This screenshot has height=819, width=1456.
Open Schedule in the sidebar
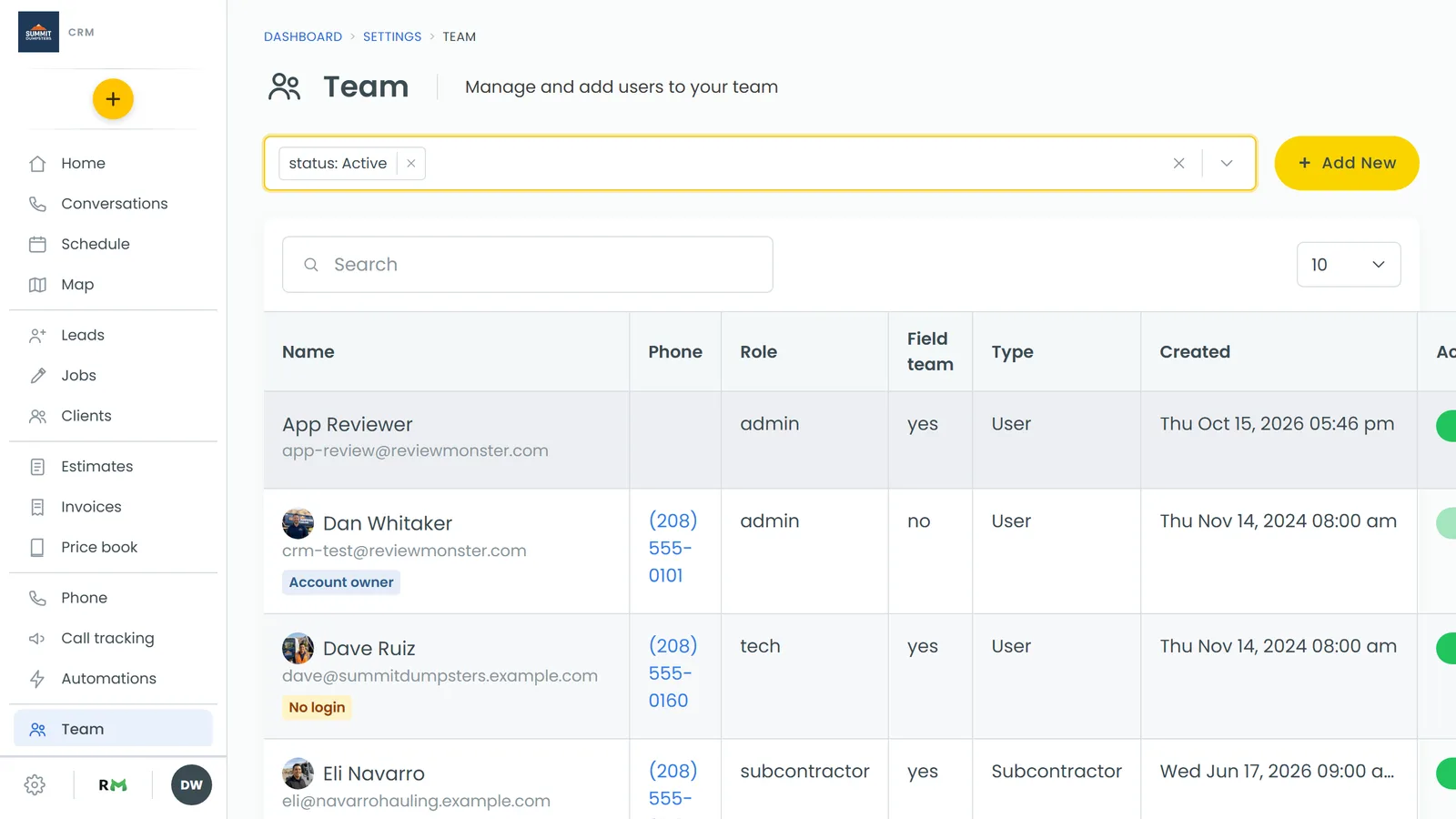113,244
